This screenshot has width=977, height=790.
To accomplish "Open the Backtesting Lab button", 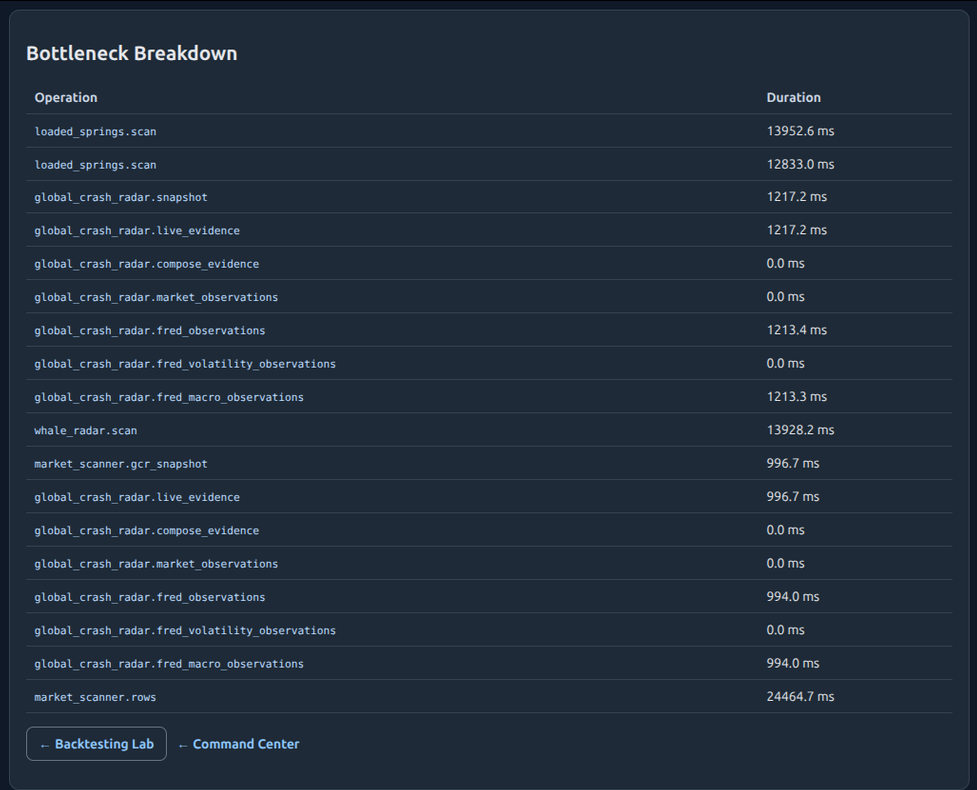I will pyautogui.click(x=96, y=743).
